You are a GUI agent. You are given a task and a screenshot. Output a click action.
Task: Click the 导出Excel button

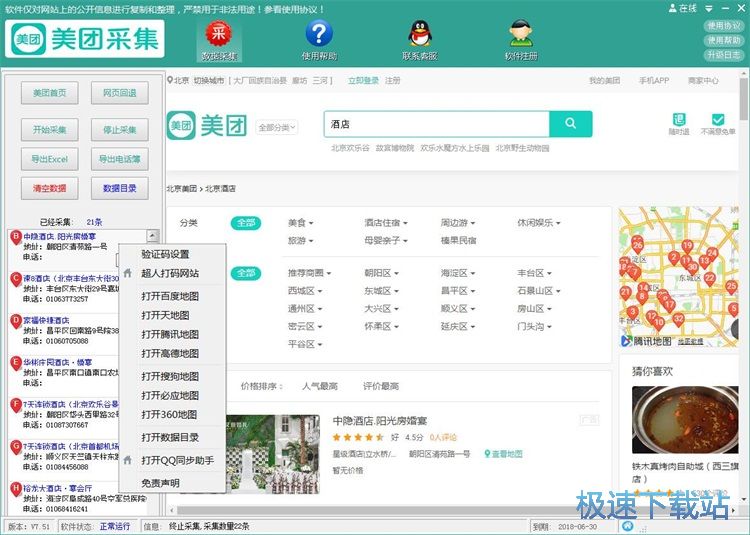click(49, 159)
